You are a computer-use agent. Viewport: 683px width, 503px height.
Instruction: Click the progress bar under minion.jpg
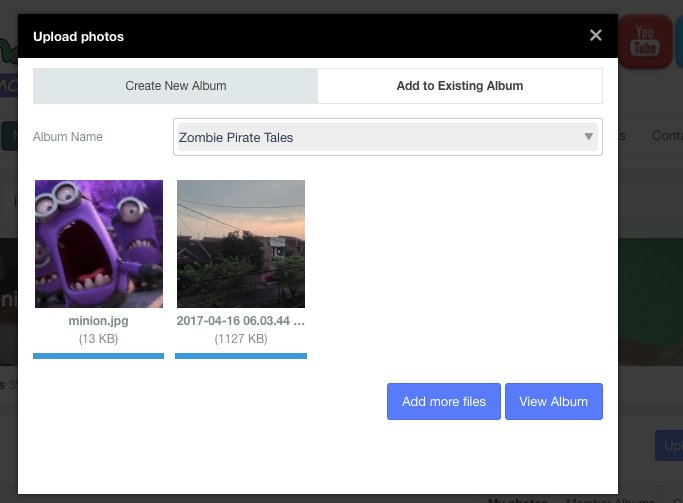(x=98, y=356)
